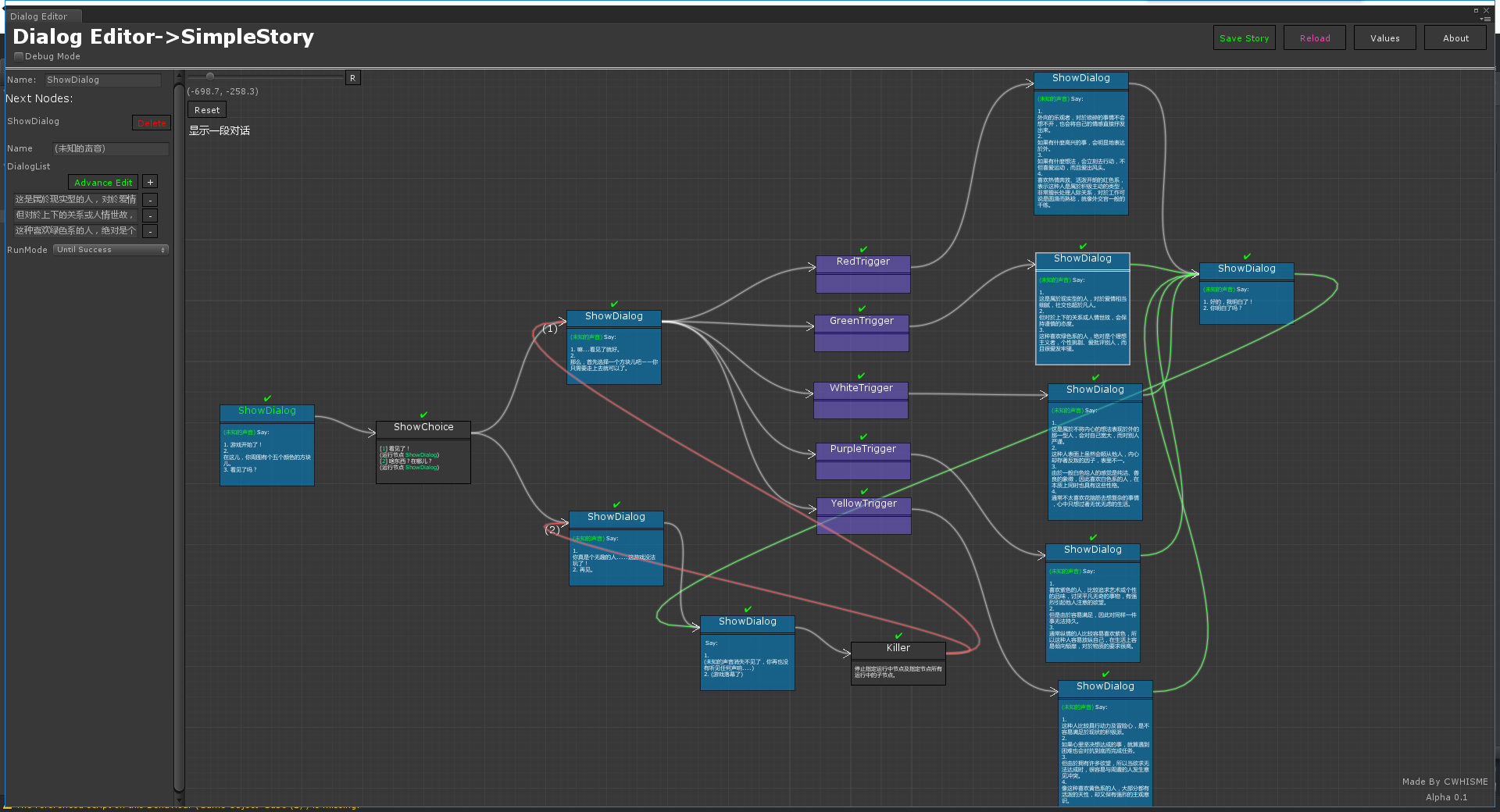Click the red Delete button
1500x812 pixels.
point(152,123)
